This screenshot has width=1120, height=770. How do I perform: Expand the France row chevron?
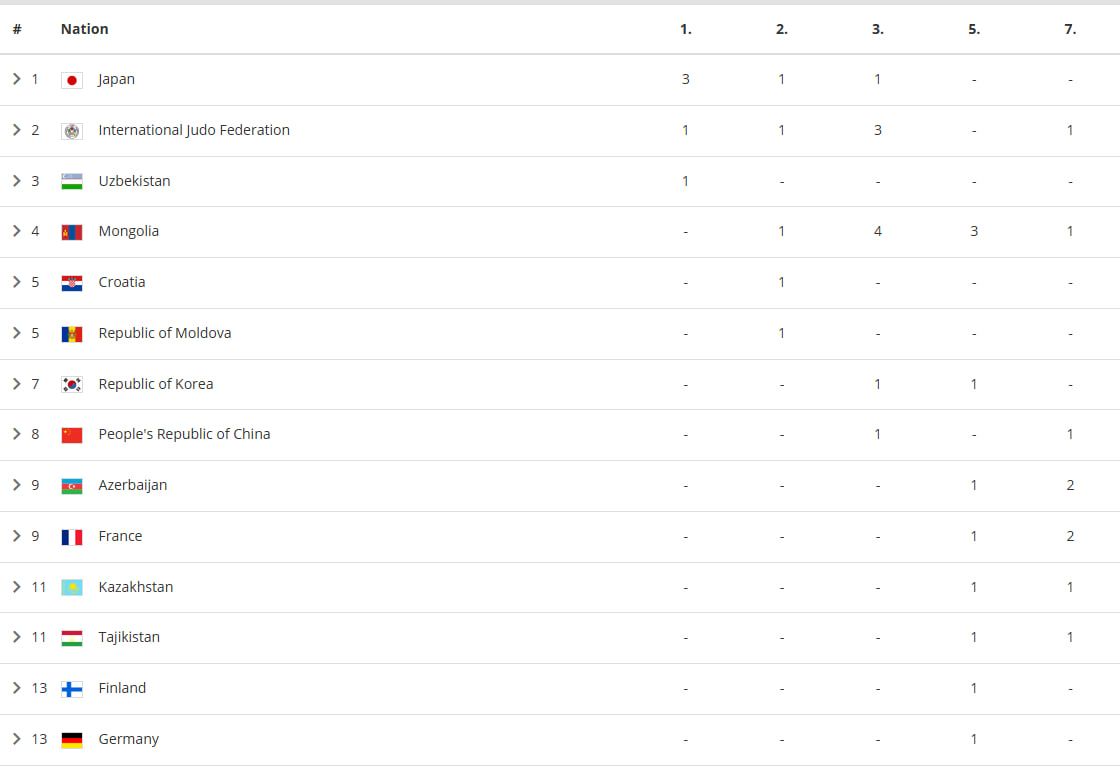coord(16,535)
